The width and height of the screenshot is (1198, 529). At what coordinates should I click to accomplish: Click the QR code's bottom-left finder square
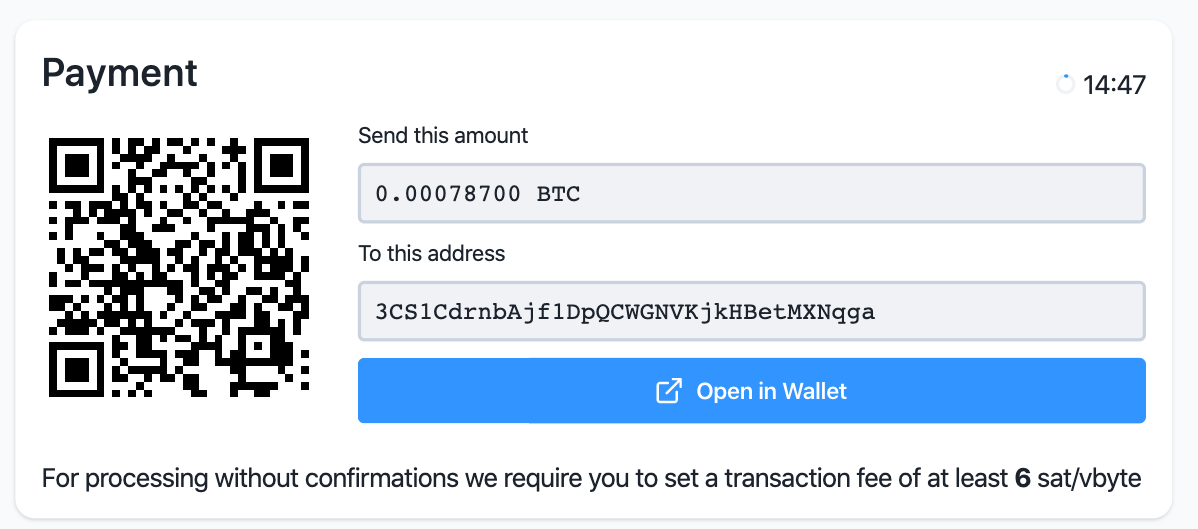[77, 369]
